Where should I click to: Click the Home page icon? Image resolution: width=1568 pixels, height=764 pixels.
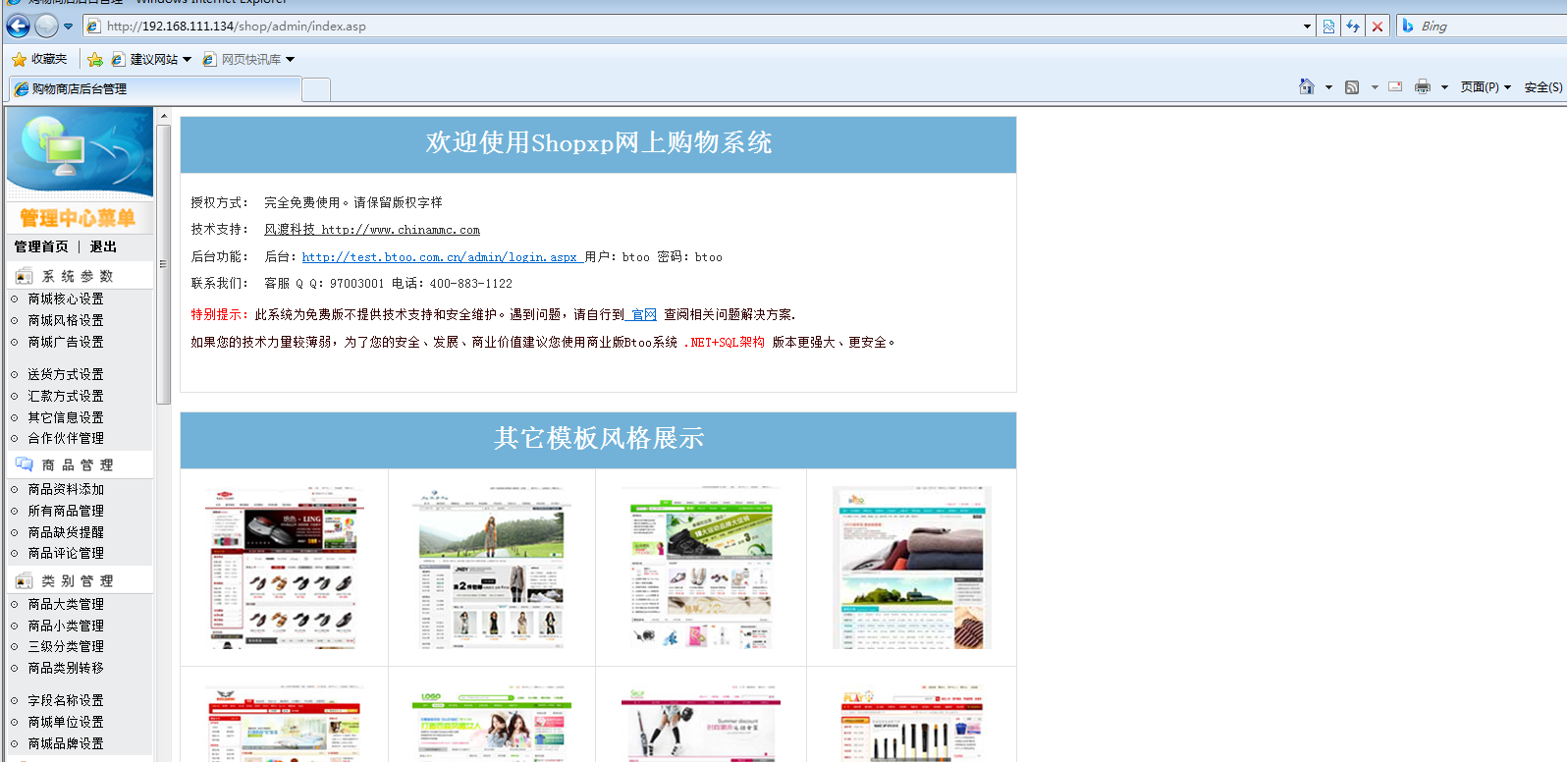[1306, 86]
